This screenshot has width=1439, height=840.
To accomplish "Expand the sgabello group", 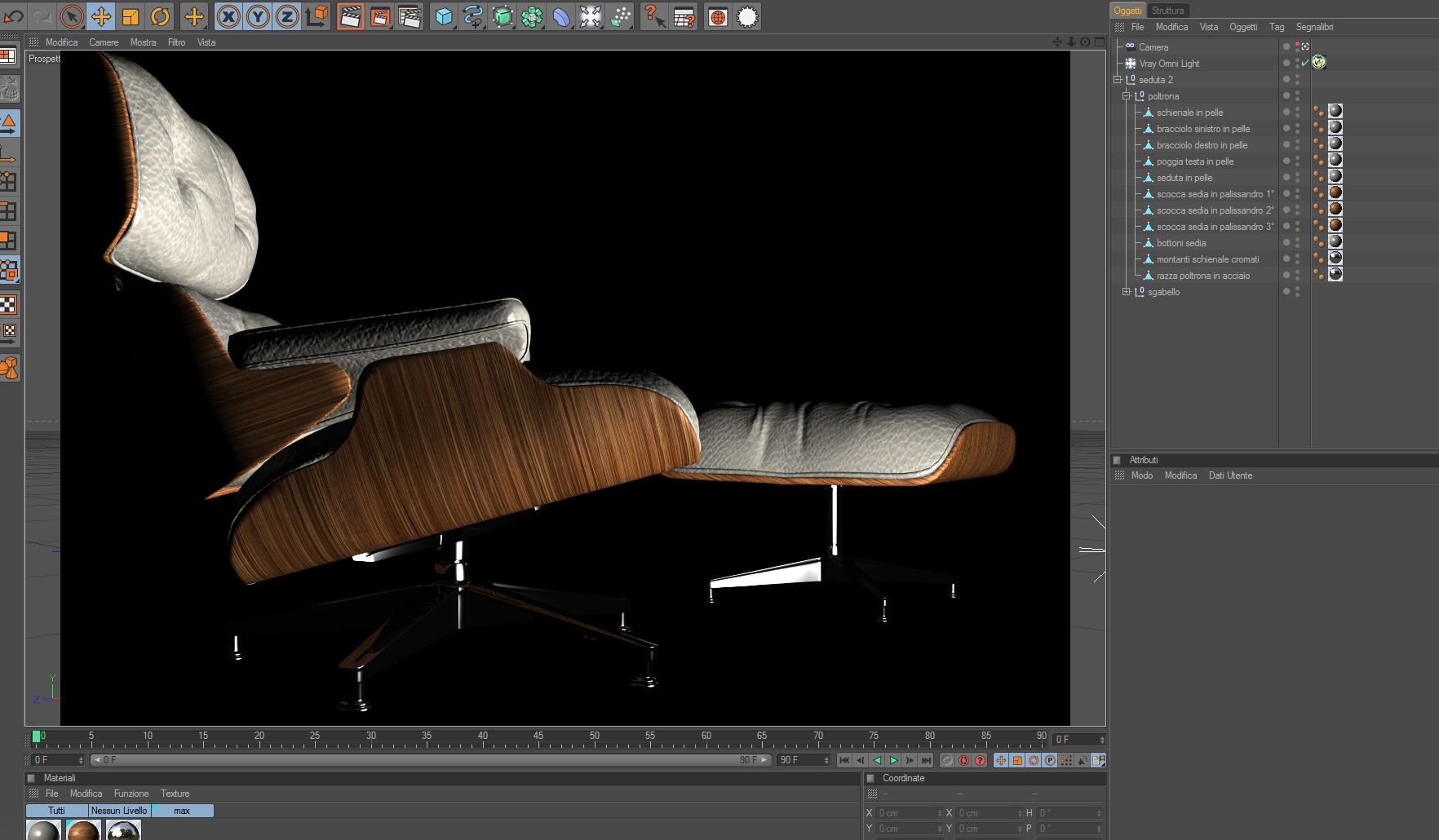I will pos(1127,292).
